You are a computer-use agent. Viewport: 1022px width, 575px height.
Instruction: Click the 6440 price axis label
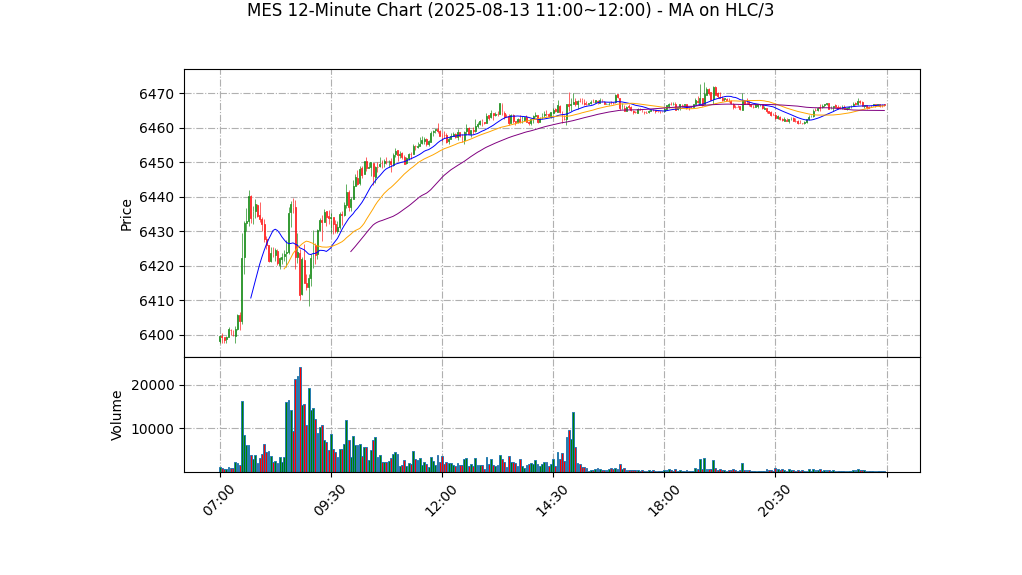tap(156, 198)
